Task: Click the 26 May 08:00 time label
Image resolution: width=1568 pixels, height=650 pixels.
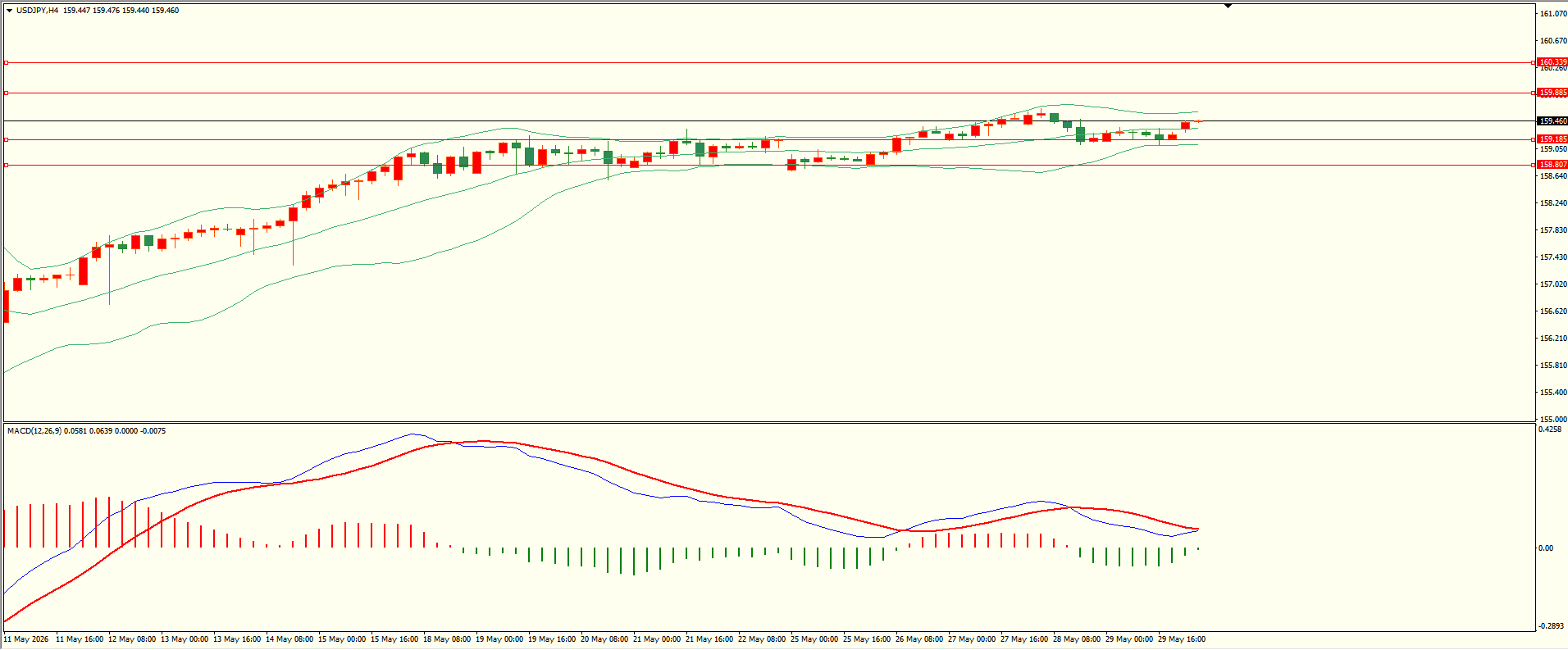Action: pyautogui.click(x=919, y=639)
